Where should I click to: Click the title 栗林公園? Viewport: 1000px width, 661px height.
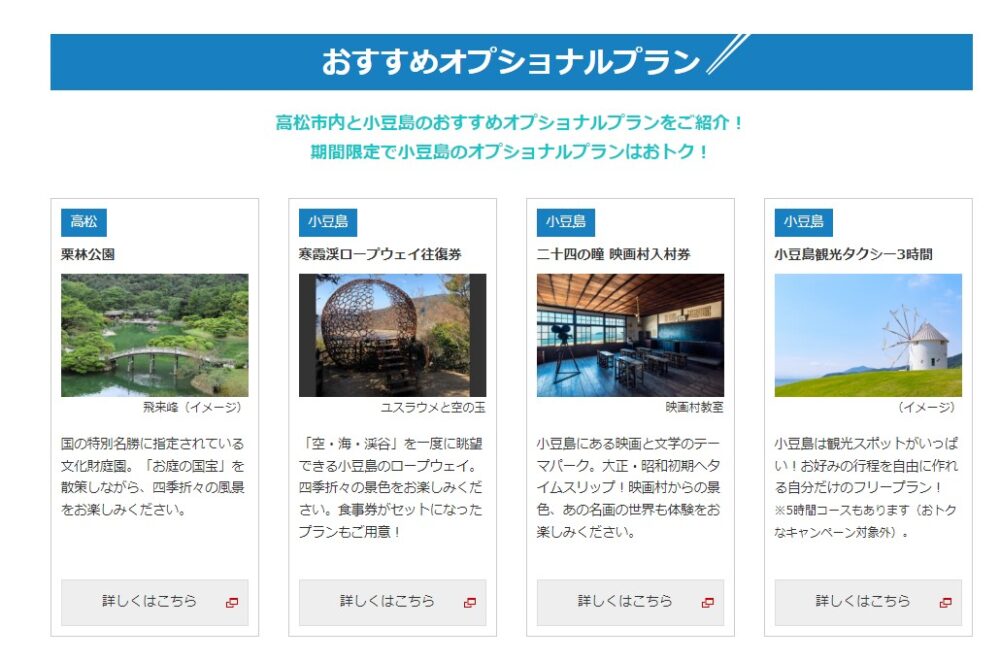click(88, 254)
